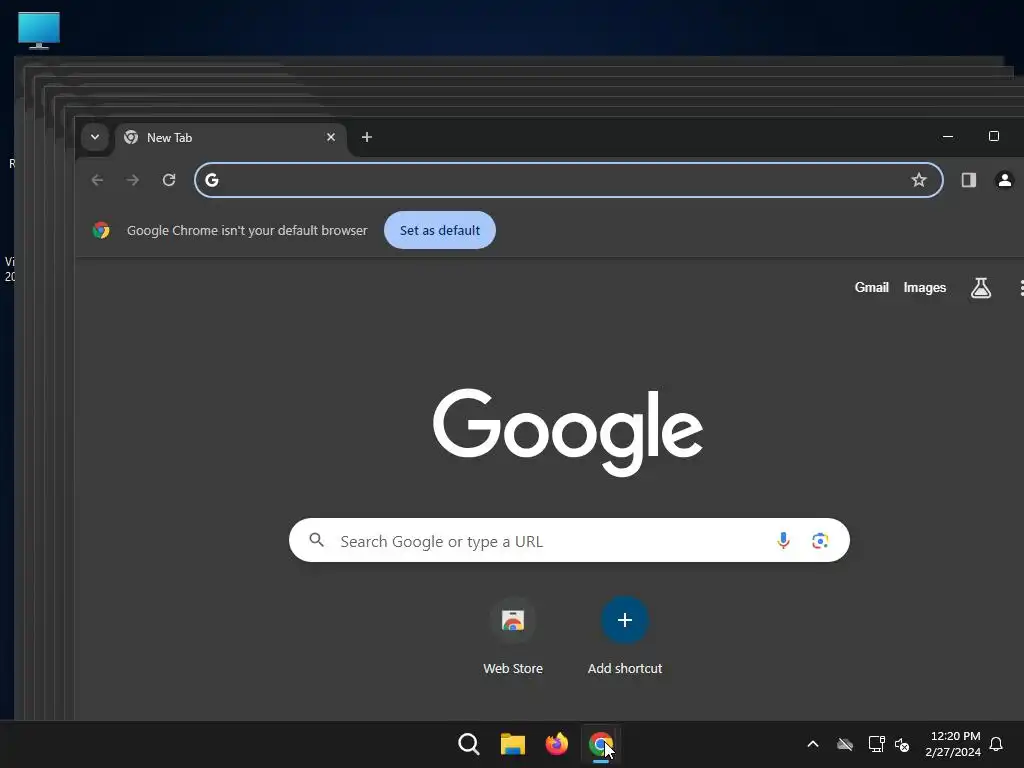Search by image with Google Lens icon

coord(820,540)
